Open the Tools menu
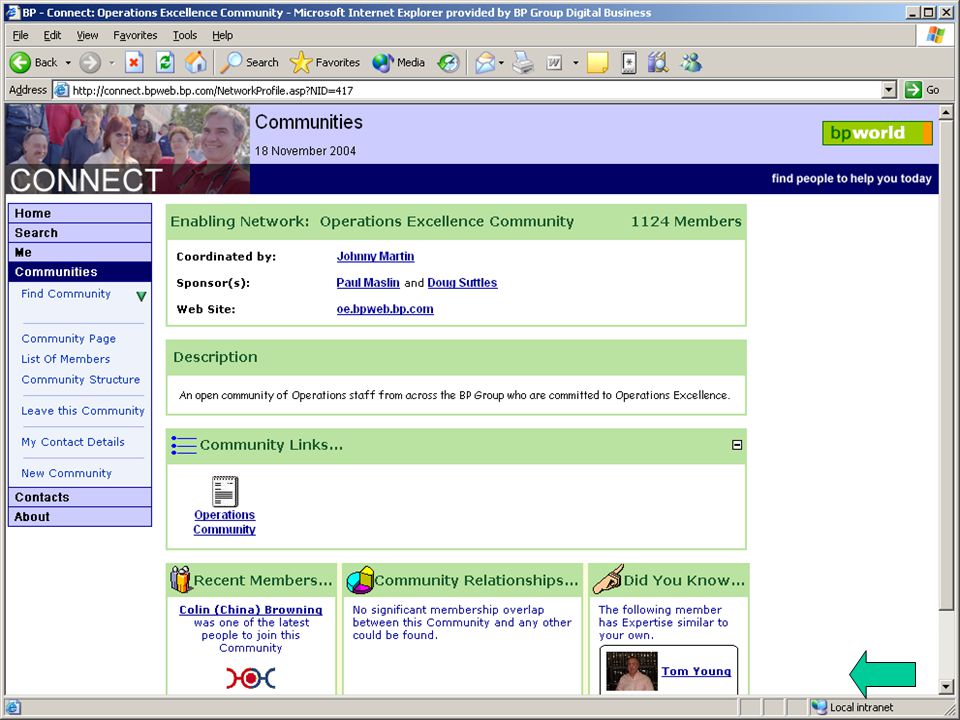This screenshot has width=960, height=720. (184, 36)
